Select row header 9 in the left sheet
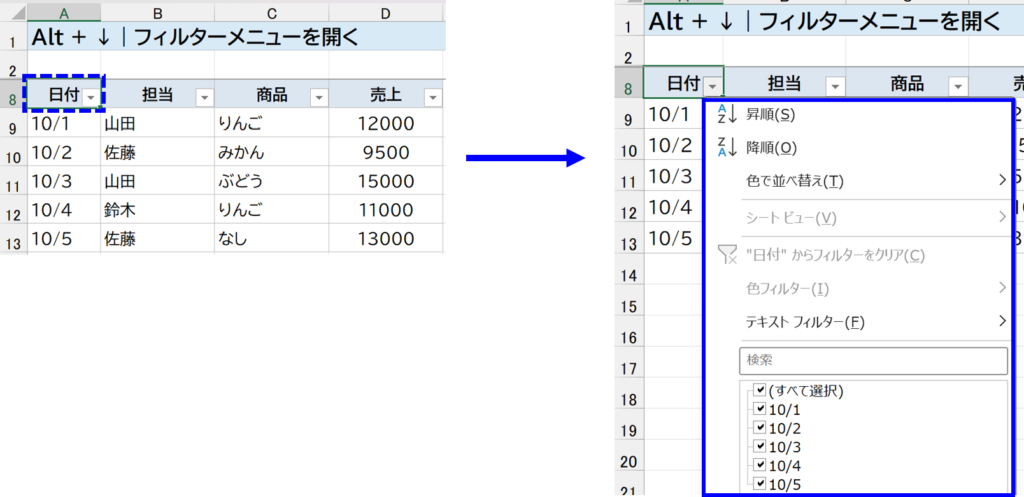This screenshot has width=1024, height=497. [13, 125]
